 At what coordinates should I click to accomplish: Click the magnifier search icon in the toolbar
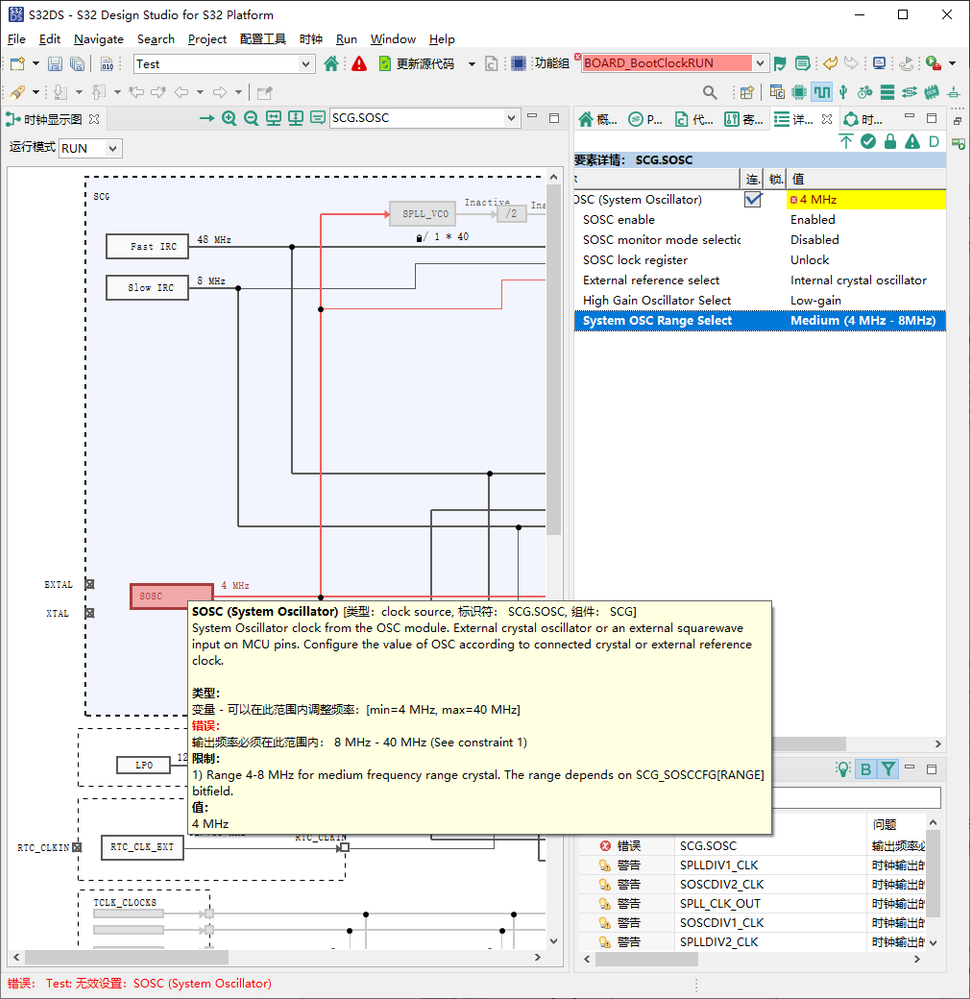point(709,92)
